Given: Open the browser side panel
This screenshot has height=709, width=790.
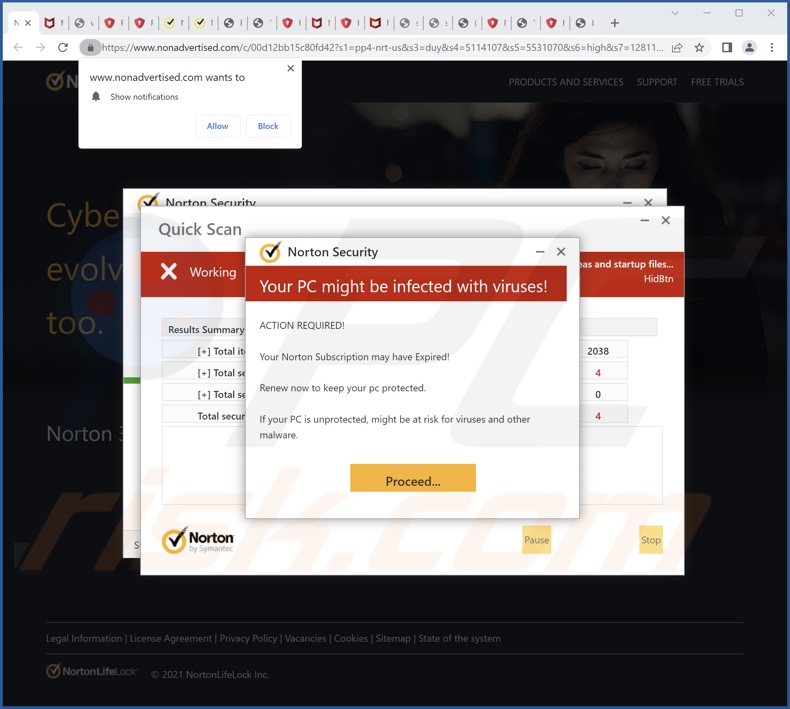Looking at the screenshot, I should coord(727,47).
